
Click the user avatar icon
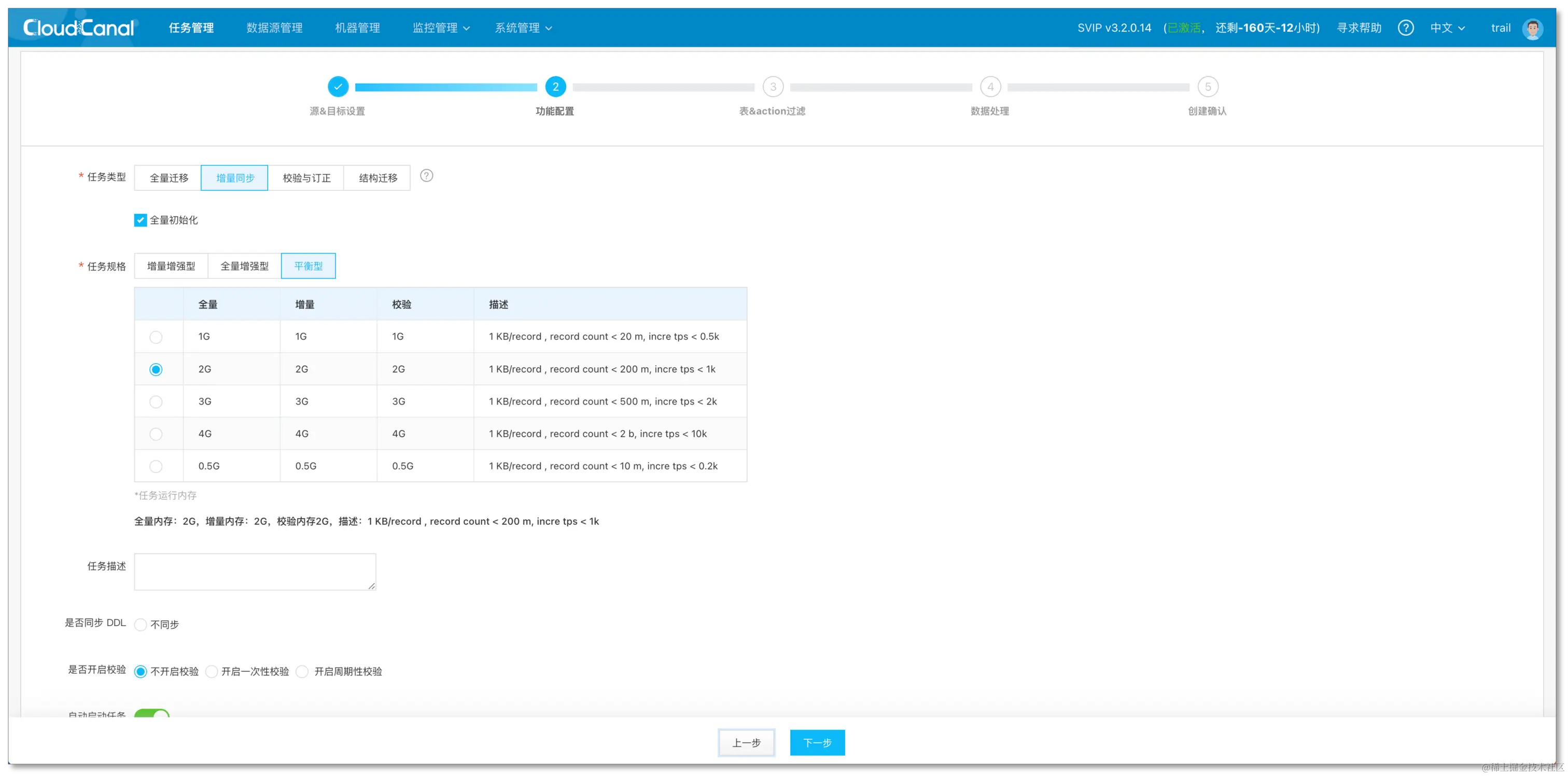pos(1532,29)
